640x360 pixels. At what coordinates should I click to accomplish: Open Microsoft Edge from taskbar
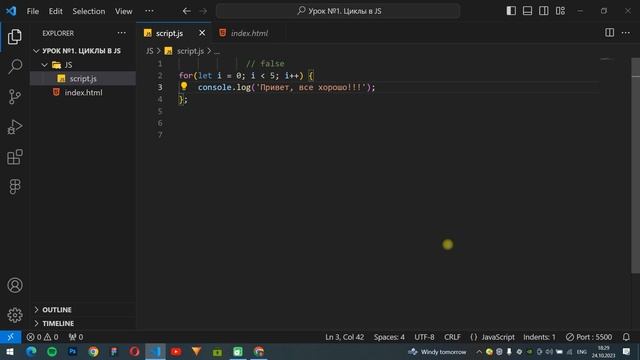(x=31, y=351)
